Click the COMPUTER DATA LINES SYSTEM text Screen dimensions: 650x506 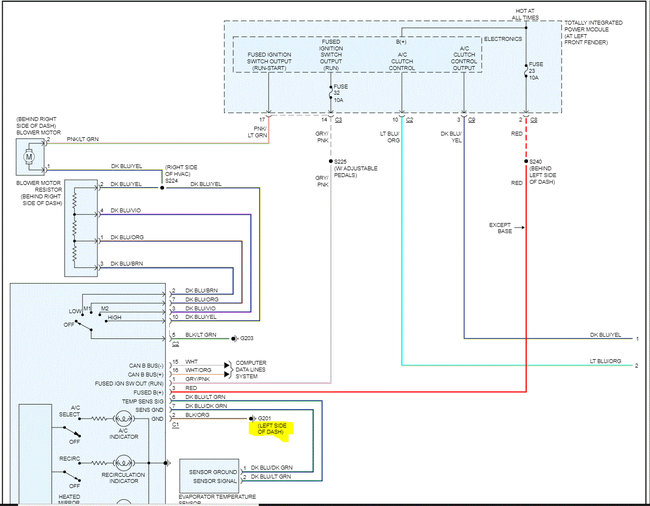click(251, 370)
